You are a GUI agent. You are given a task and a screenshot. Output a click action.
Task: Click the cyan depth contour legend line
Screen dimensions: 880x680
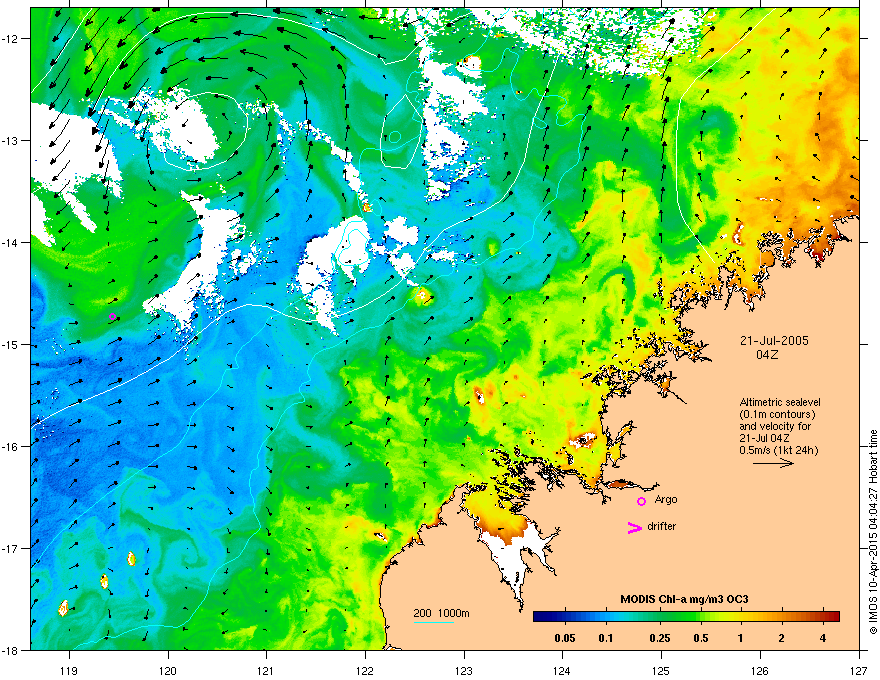coord(434,622)
